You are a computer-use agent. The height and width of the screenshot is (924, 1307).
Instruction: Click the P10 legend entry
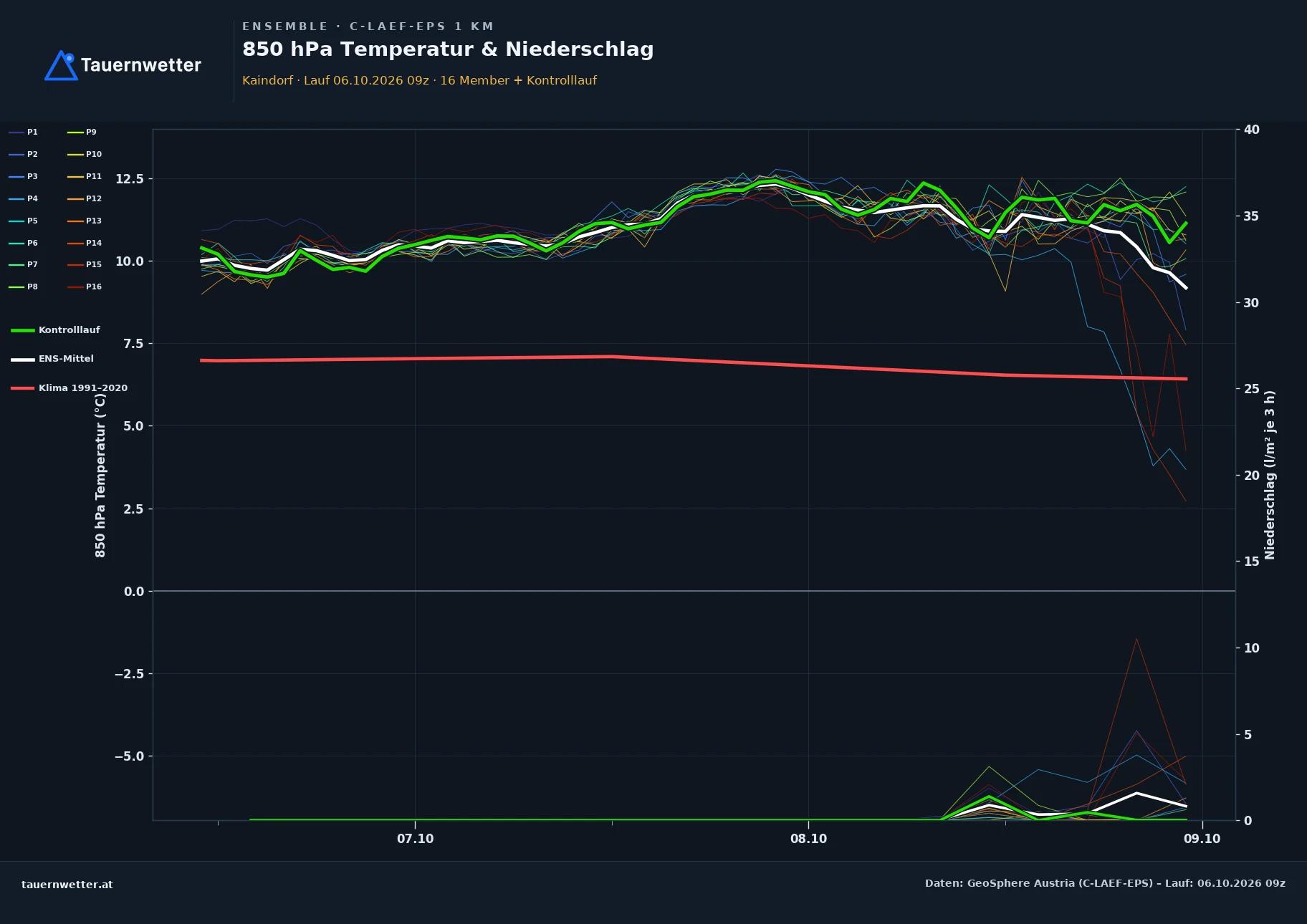point(85,155)
